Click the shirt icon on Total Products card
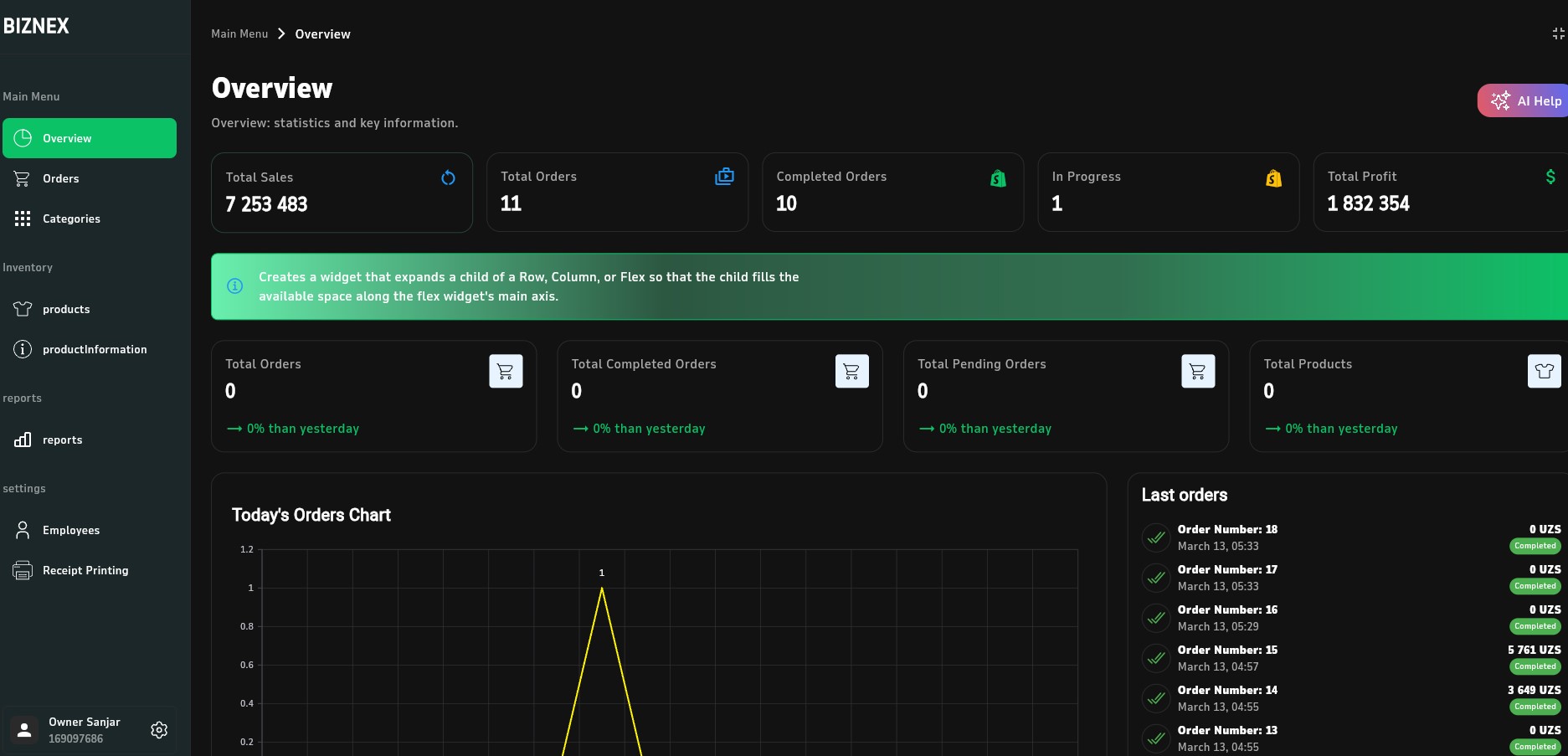 pos(1543,371)
